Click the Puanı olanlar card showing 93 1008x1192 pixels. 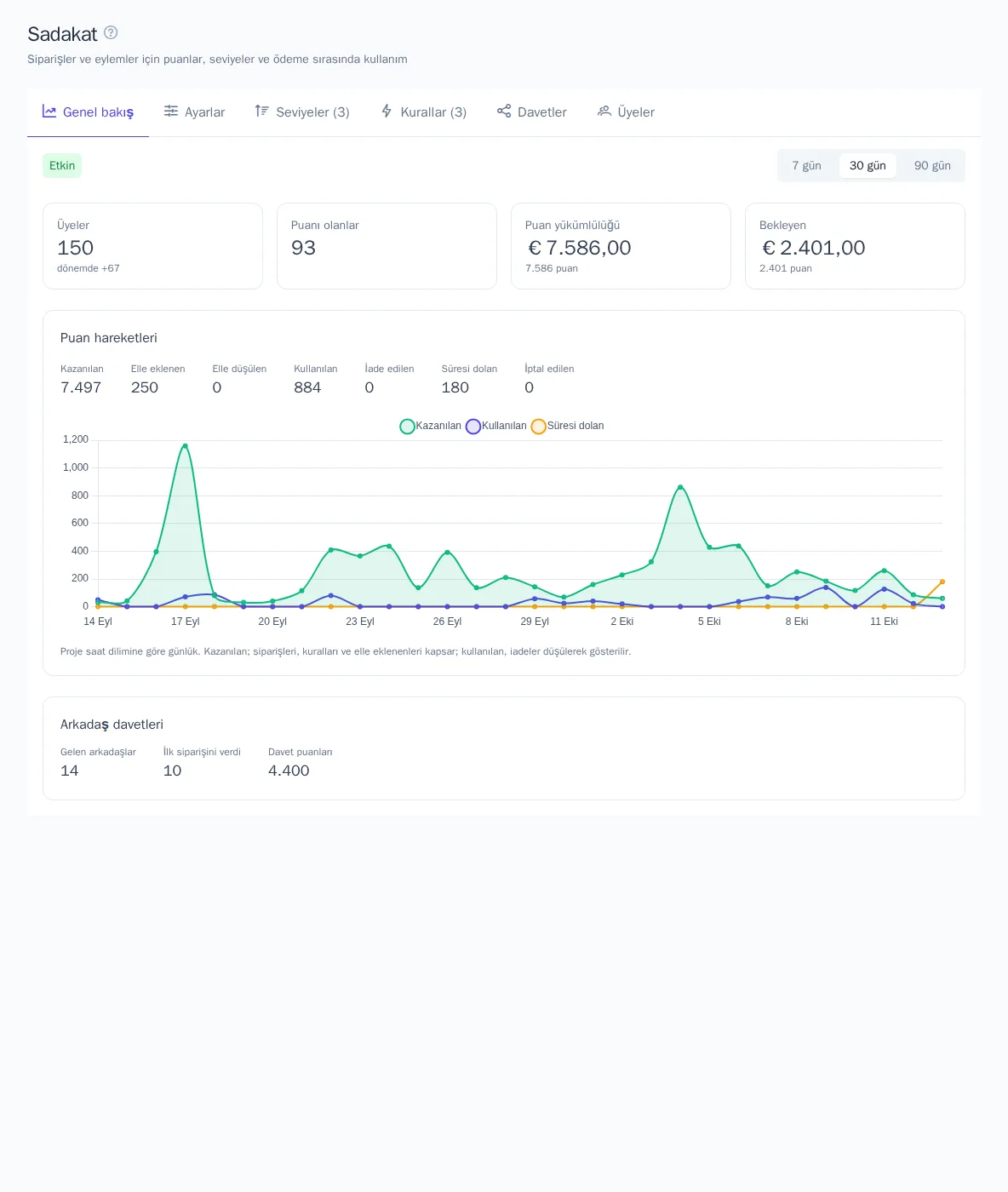[x=387, y=246]
